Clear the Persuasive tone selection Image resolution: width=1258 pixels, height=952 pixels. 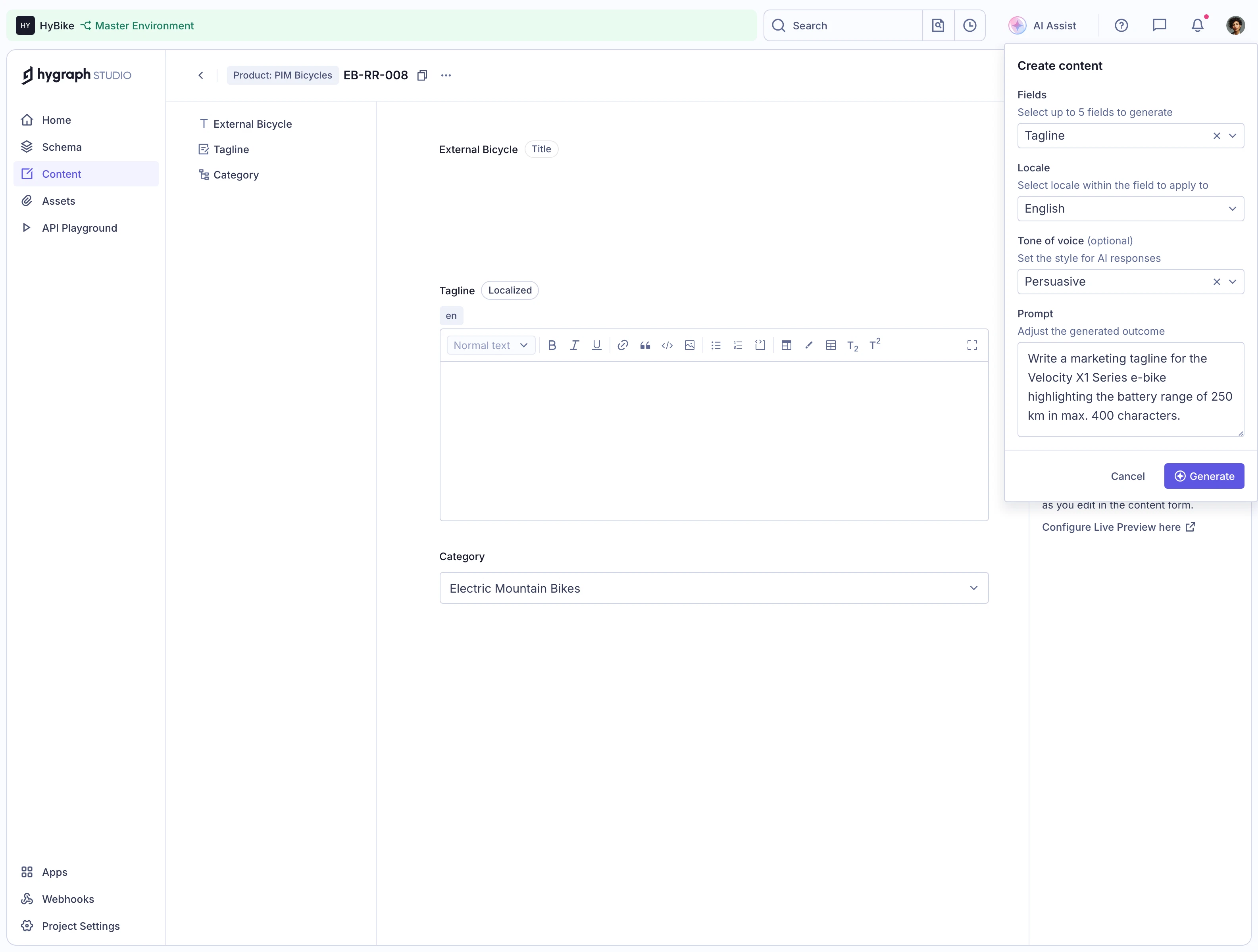point(1216,282)
